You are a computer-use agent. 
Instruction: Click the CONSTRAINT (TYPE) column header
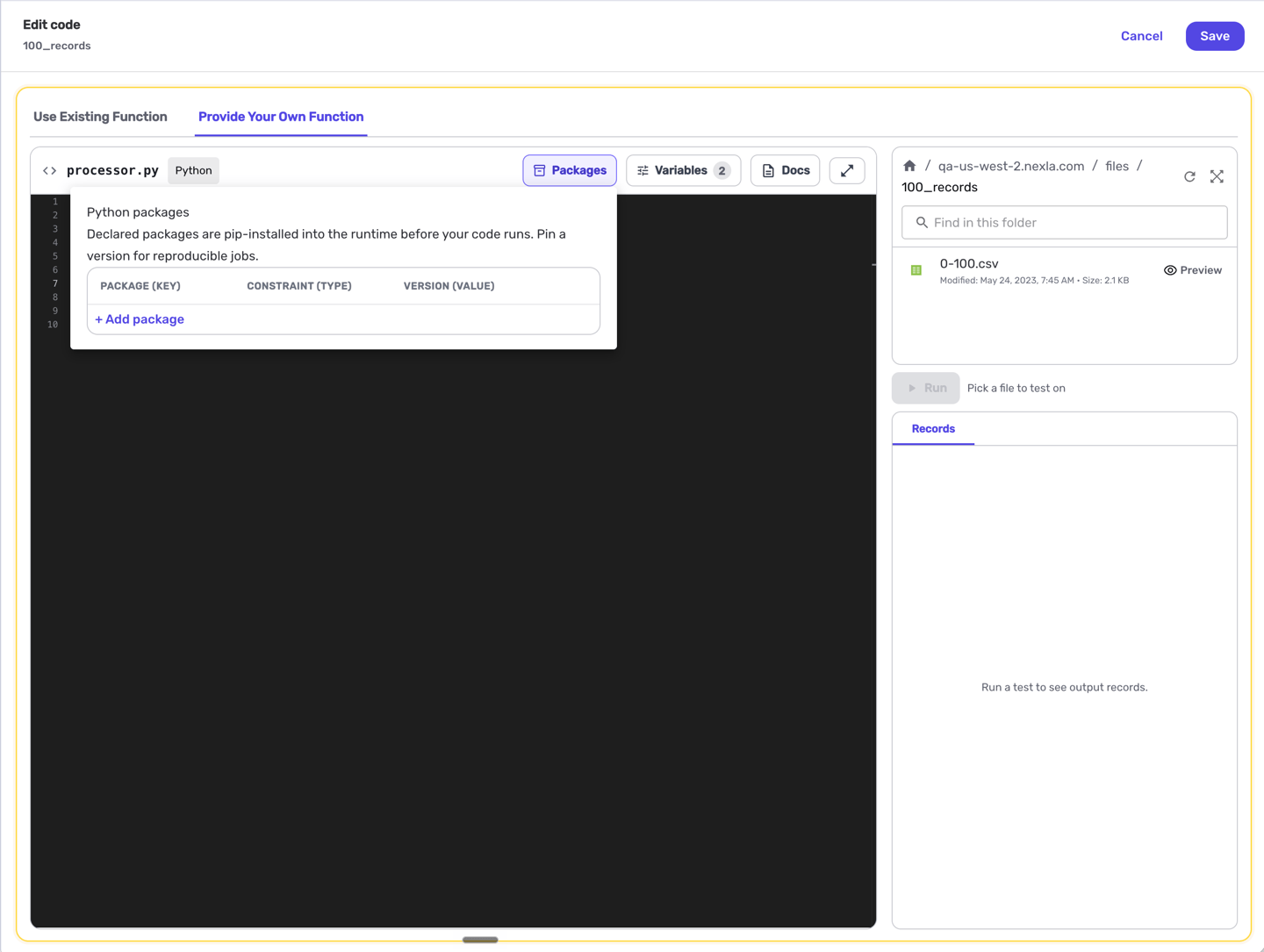click(x=299, y=286)
